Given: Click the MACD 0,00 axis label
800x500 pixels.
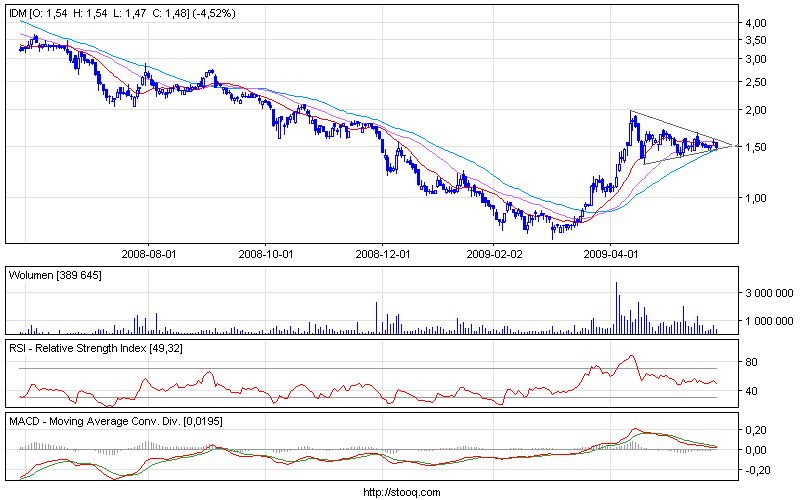Looking at the screenshot, I should click(x=756, y=450).
